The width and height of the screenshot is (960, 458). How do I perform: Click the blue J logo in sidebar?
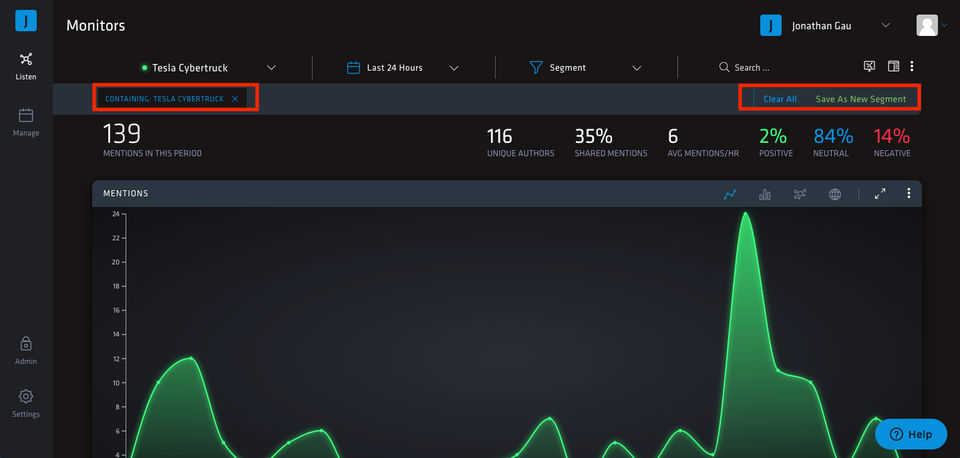tap(26, 20)
